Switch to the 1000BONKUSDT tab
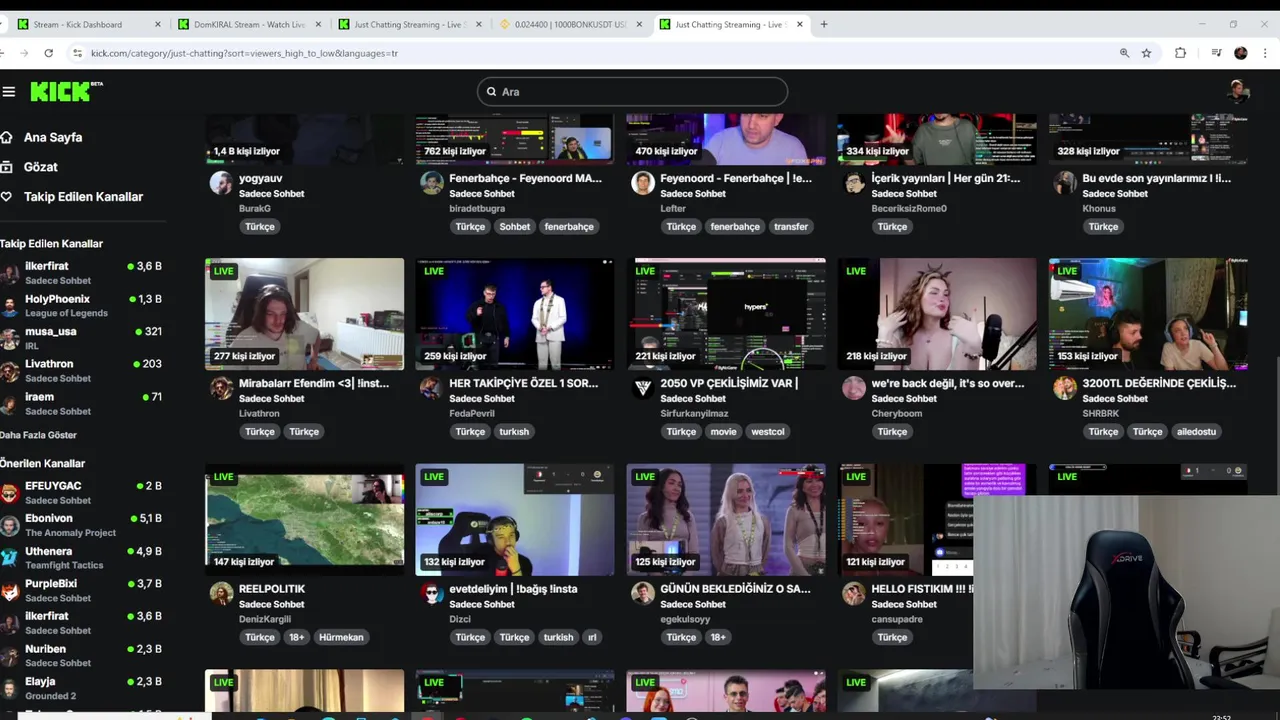The width and height of the screenshot is (1280, 720). [570, 24]
